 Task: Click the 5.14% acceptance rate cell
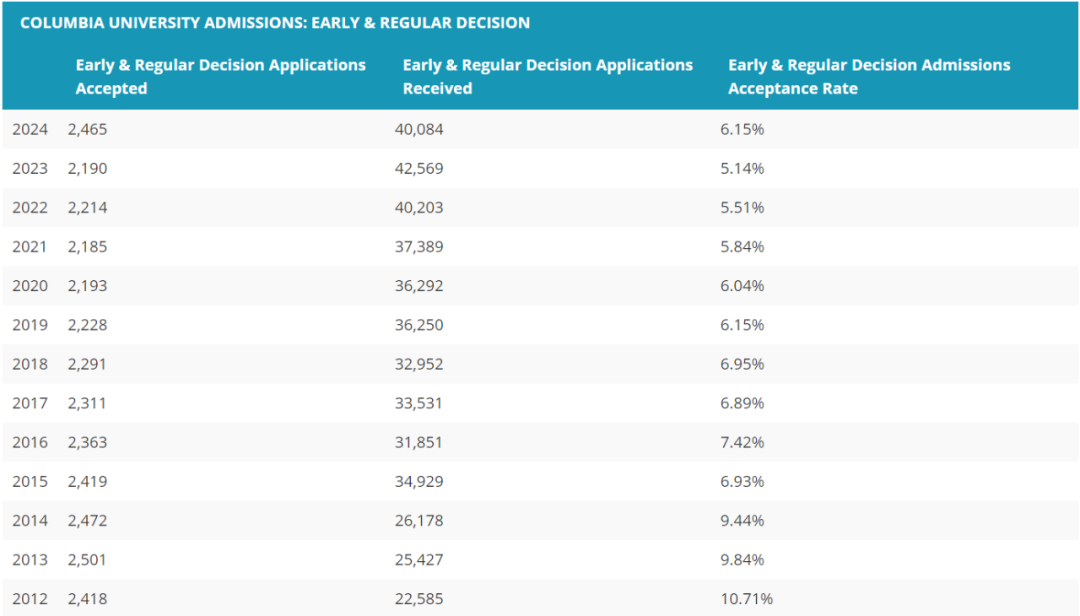[x=742, y=169]
